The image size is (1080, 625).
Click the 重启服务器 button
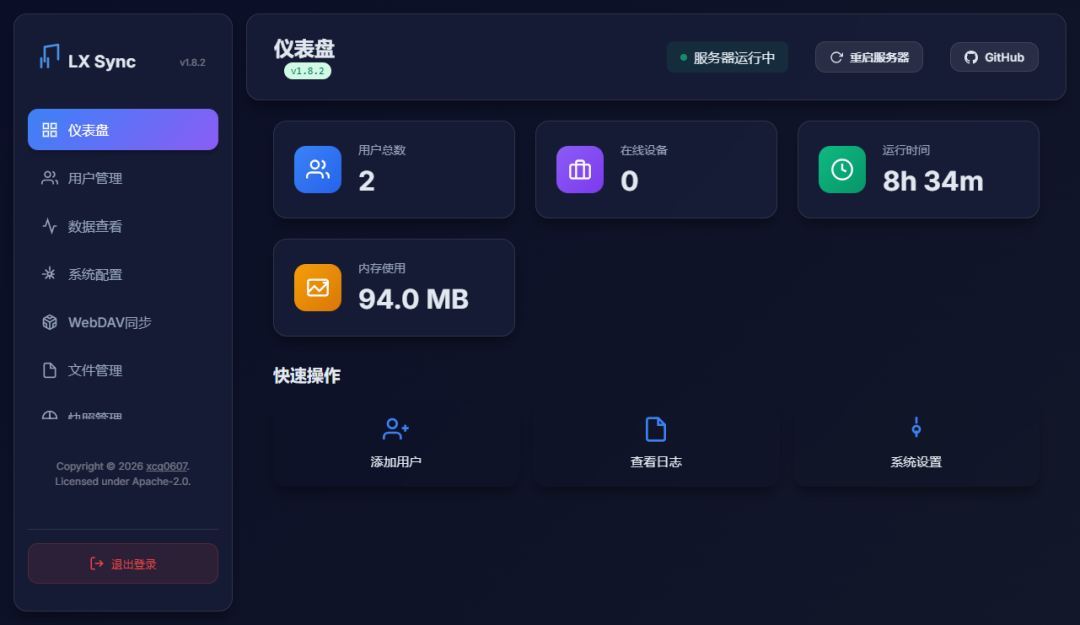click(869, 57)
